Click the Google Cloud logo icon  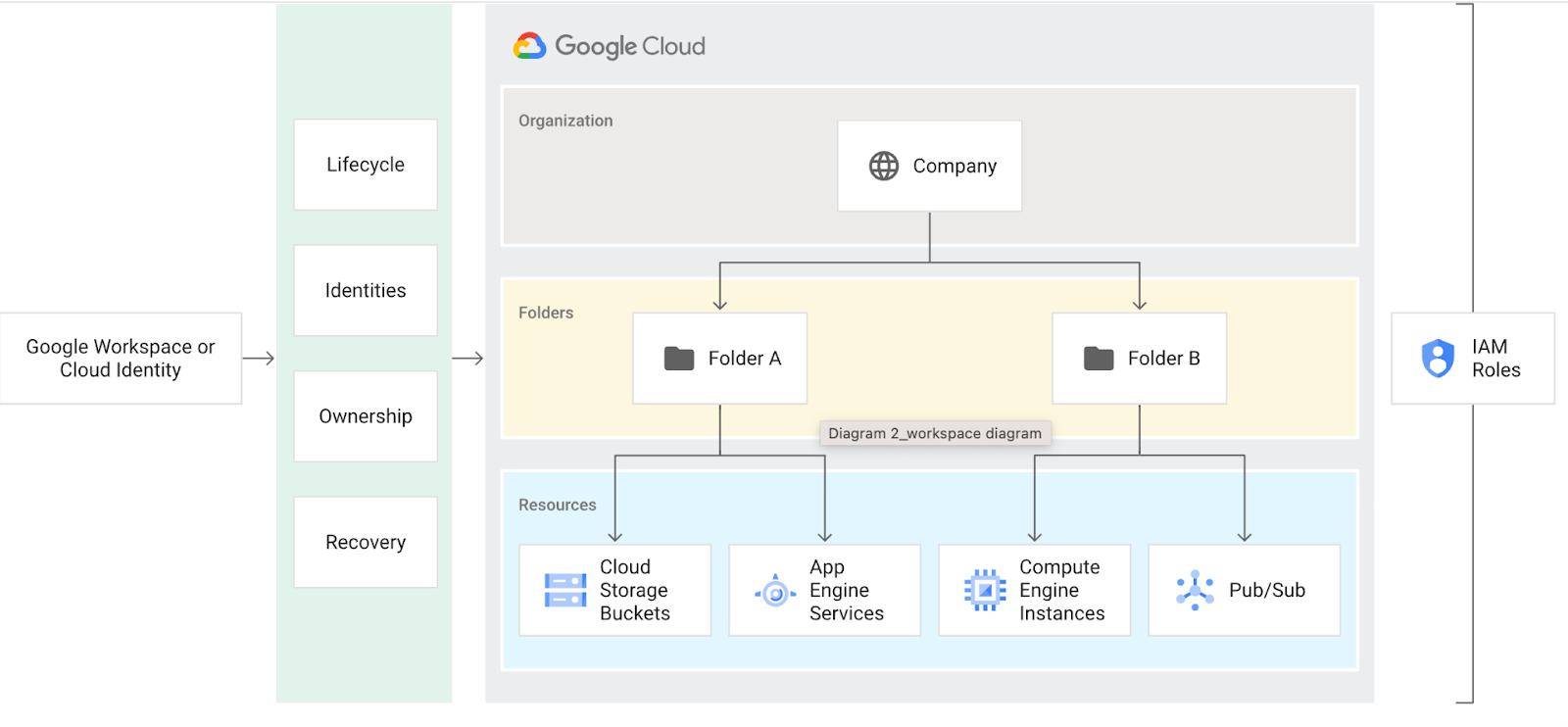click(530, 46)
